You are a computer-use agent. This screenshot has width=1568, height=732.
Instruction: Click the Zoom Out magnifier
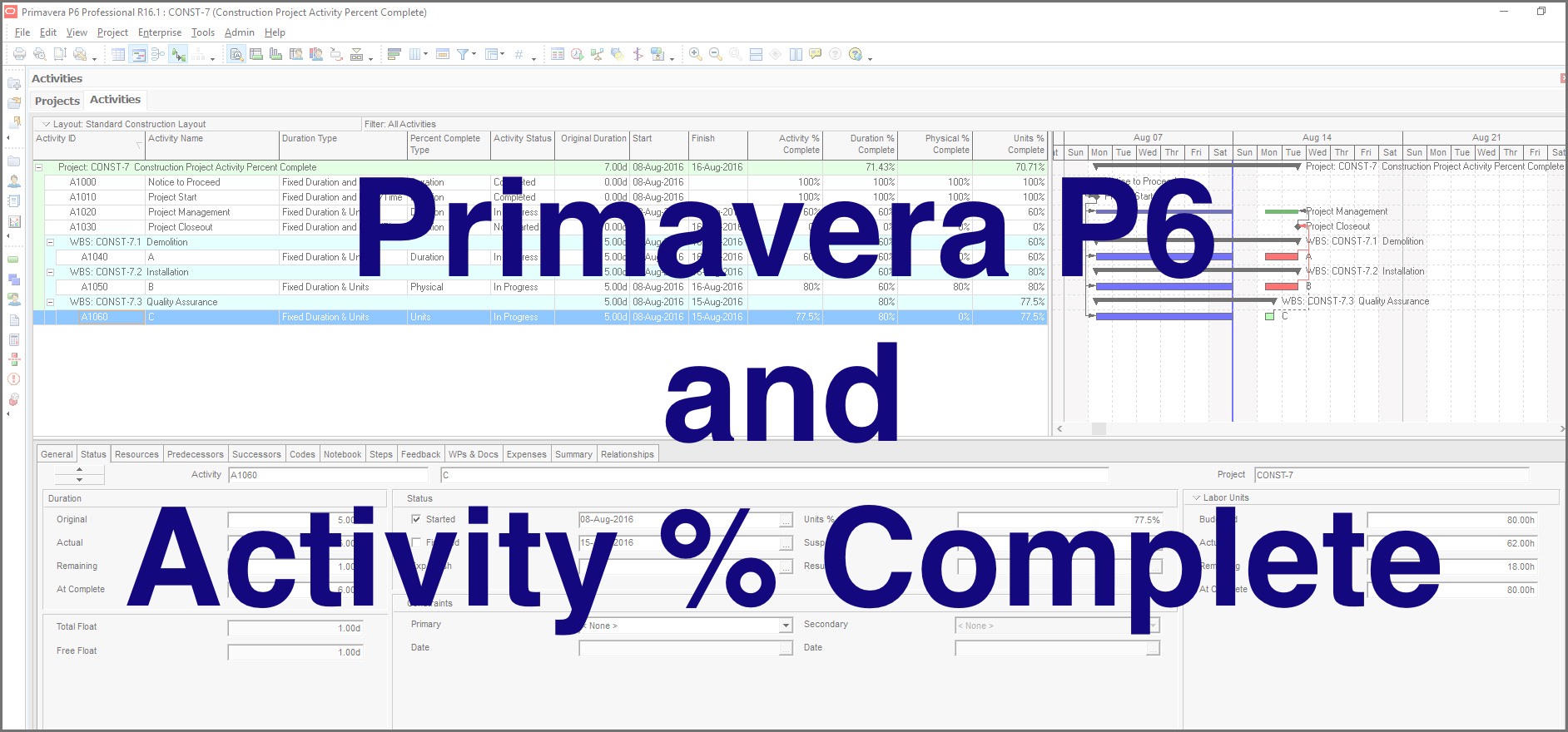(715, 54)
